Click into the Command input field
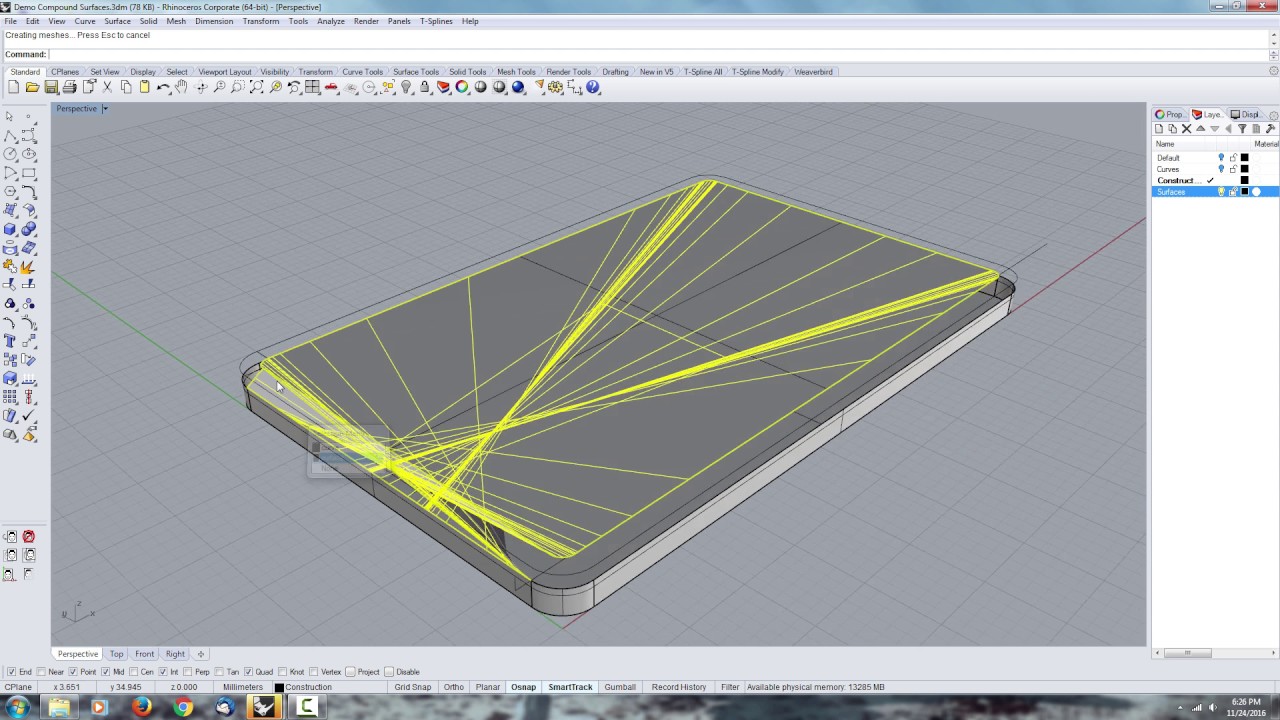 [660, 54]
